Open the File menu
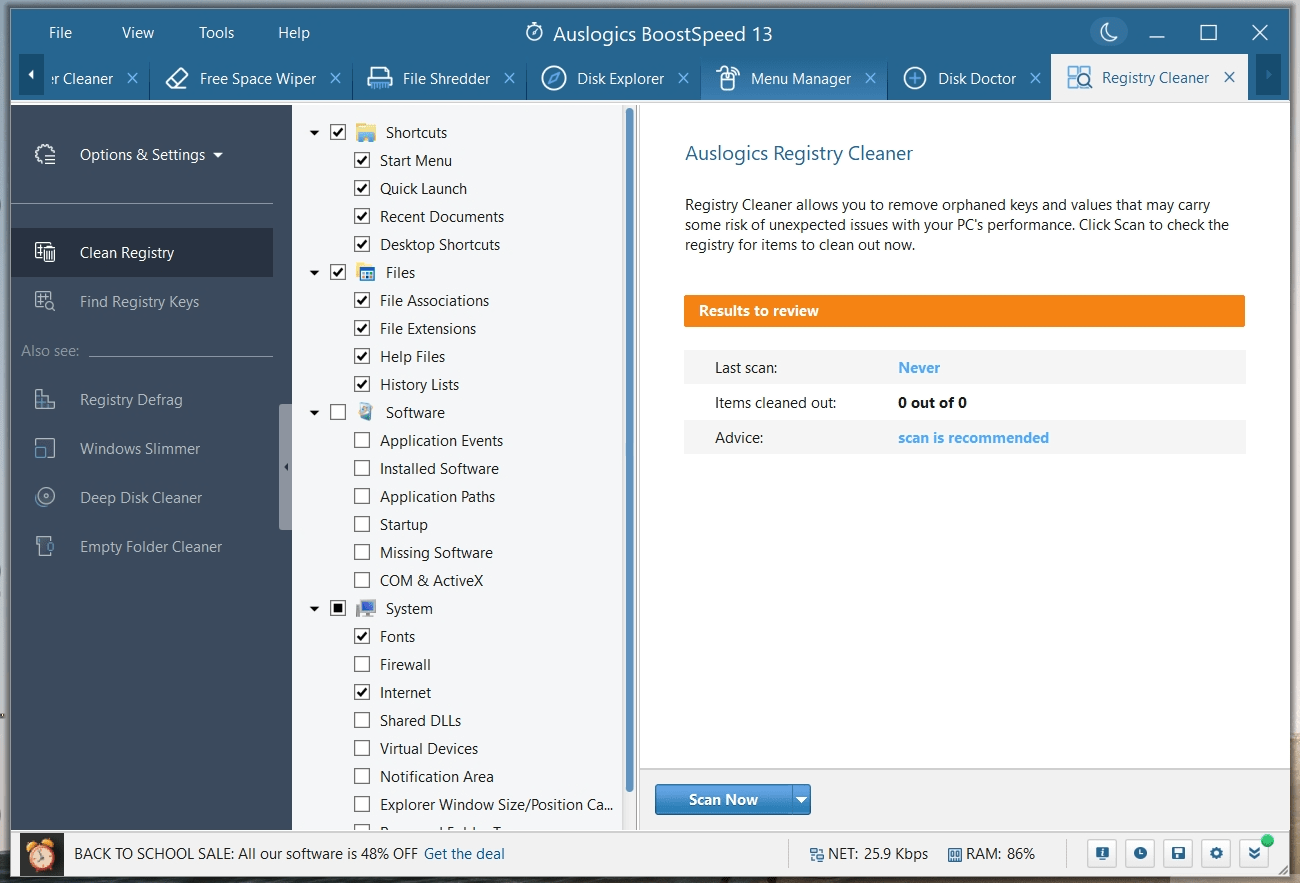The image size is (1300, 883). 60,33
